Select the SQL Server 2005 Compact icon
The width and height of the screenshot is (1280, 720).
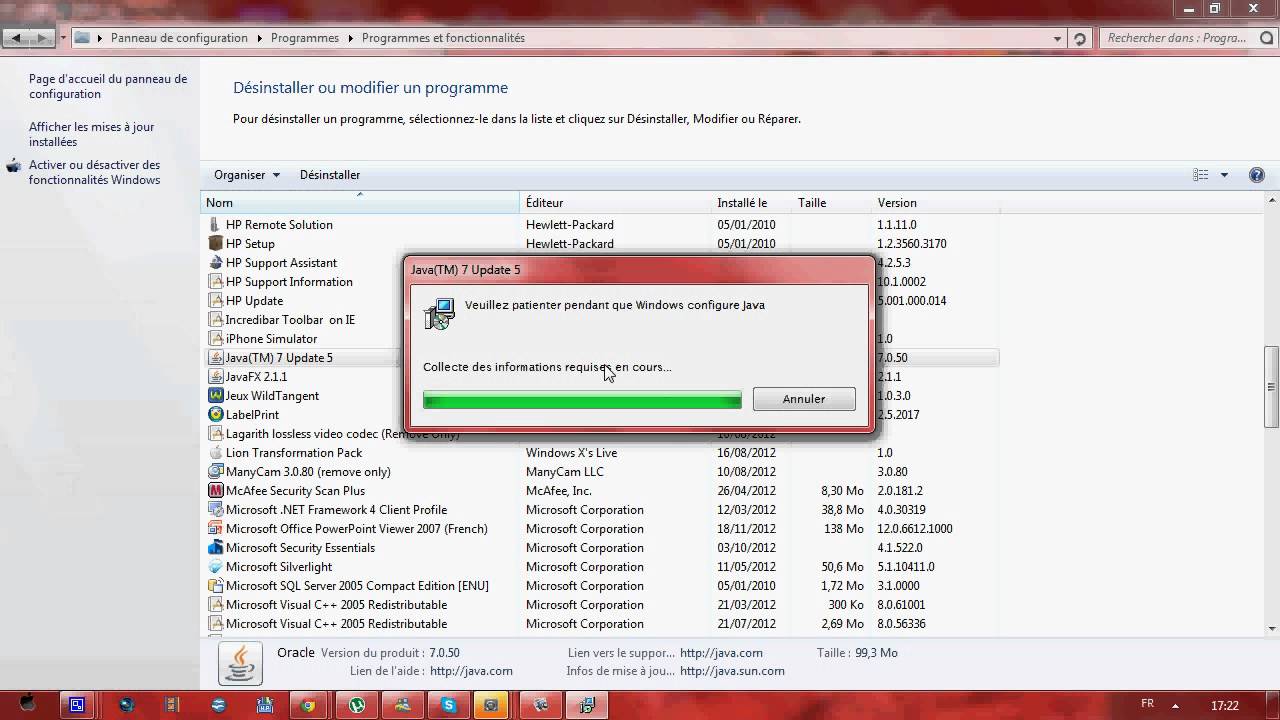(215, 586)
